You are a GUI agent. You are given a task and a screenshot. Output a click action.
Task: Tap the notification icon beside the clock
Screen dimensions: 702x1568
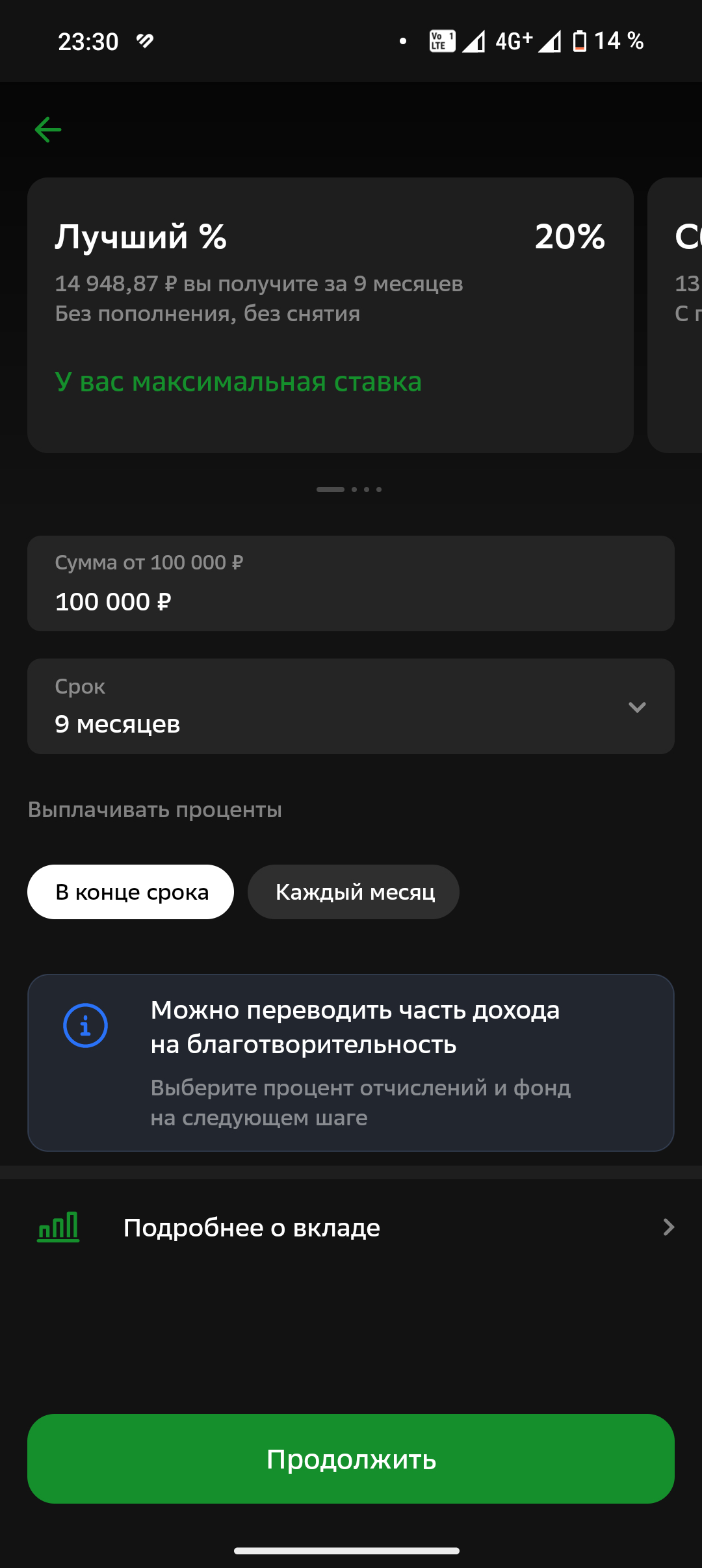click(x=145, y=42)
